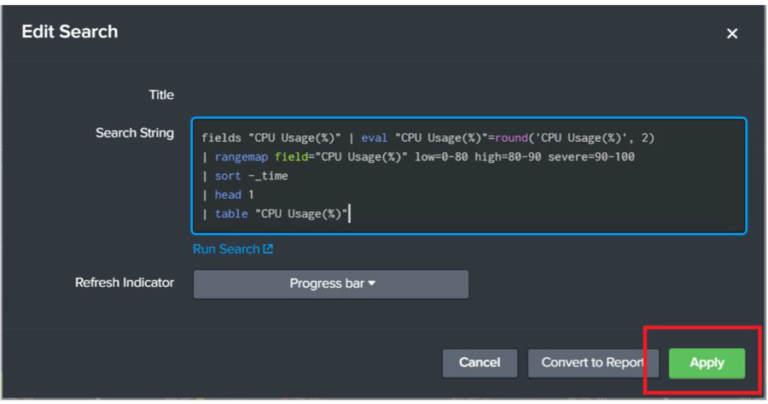Expand the Progress bar dropdown
768x404 pixels.
(330, 284)
